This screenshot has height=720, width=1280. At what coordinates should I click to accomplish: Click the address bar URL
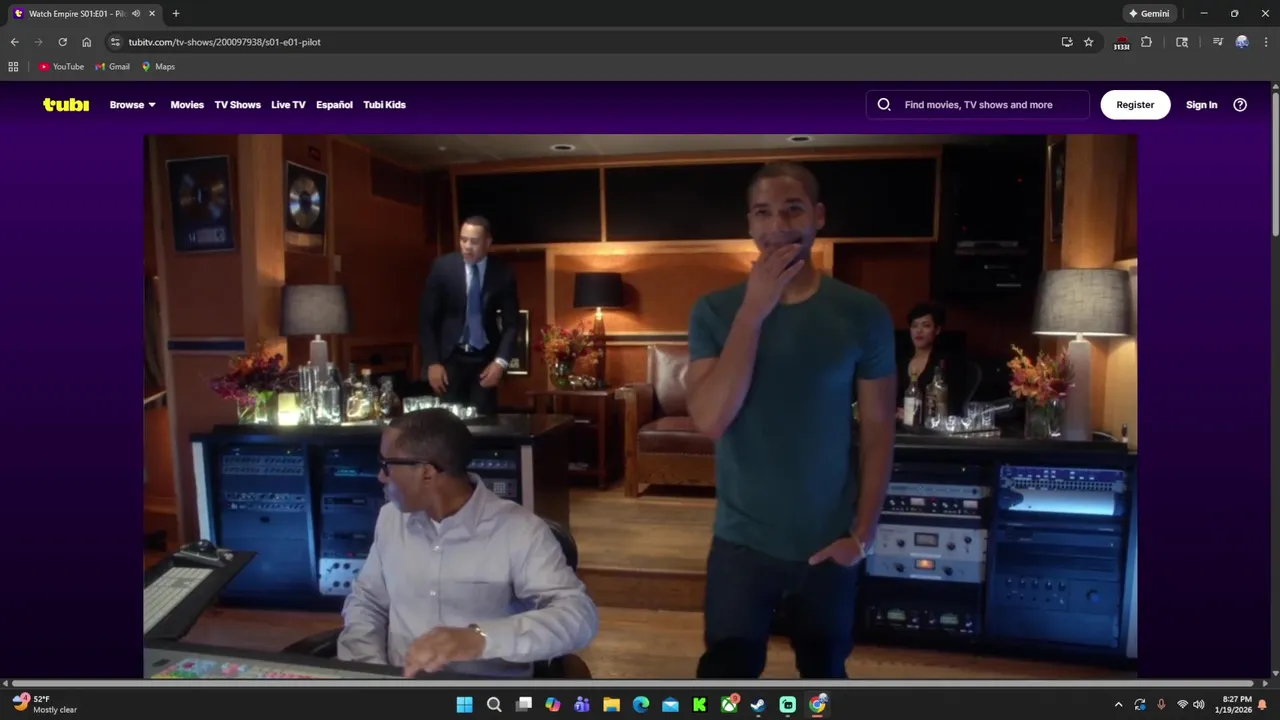click(x=224, y=42)
